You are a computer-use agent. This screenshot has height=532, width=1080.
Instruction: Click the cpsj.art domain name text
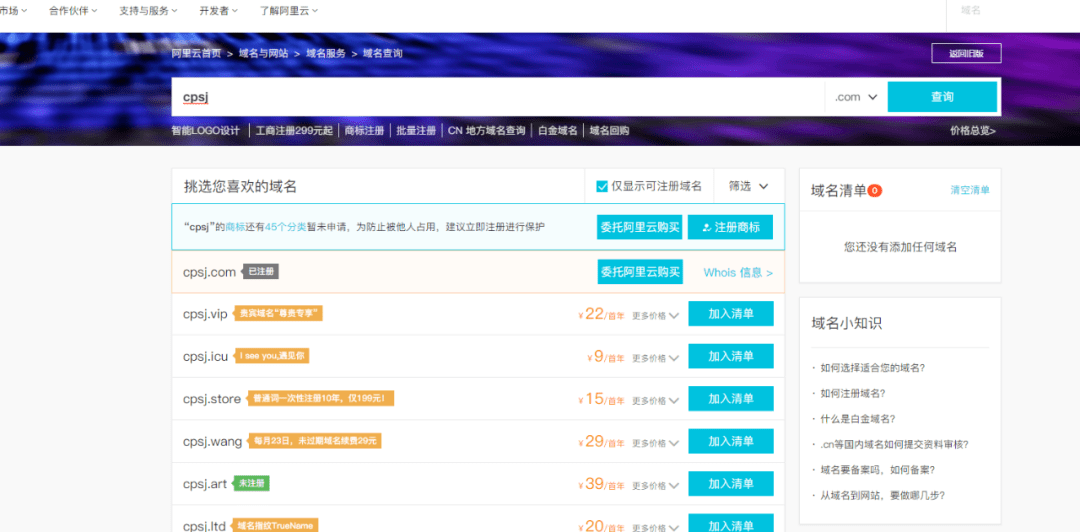(205, 484)
